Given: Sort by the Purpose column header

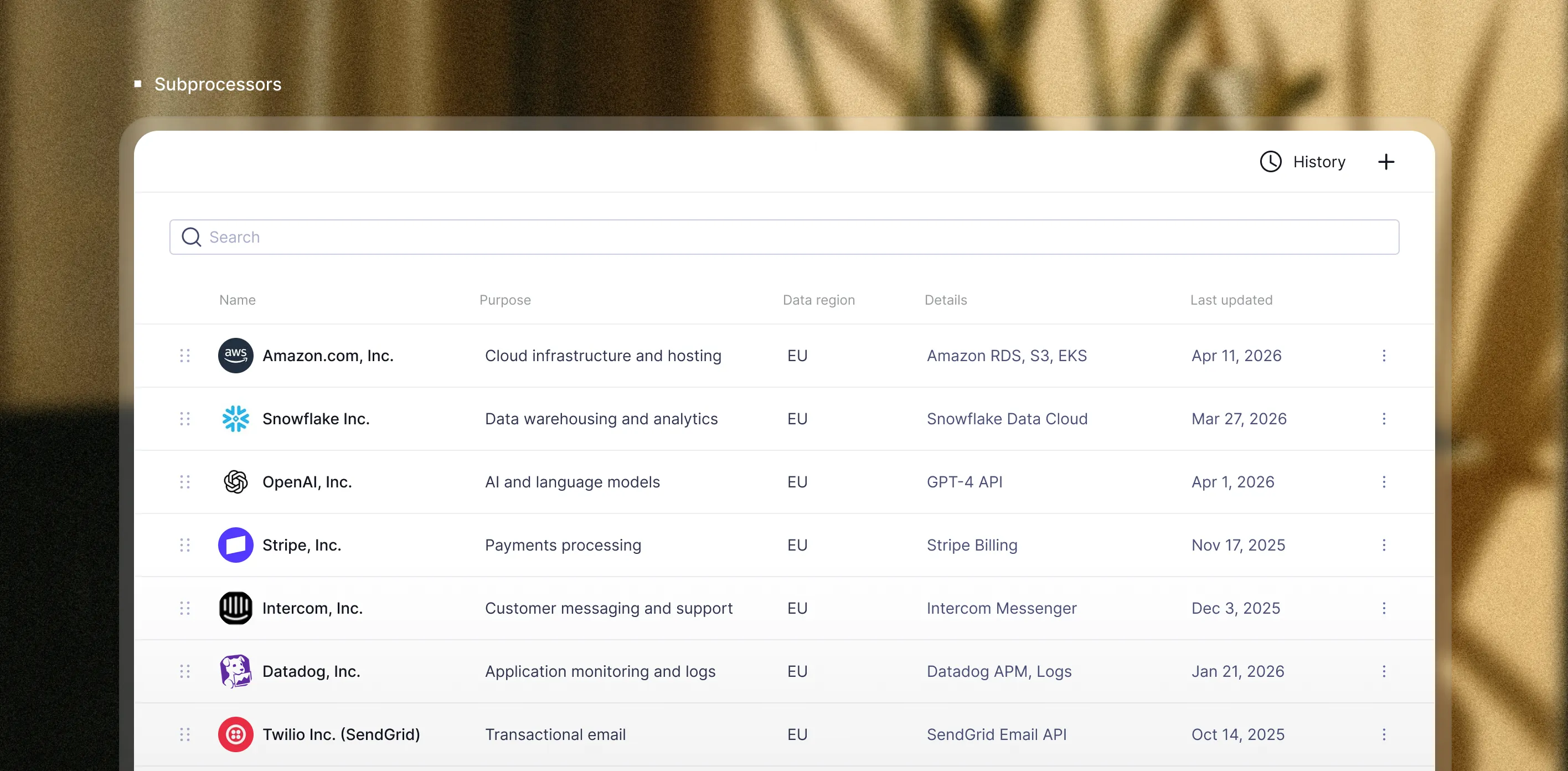Looking at the screenshot, I should click(504, 300).
